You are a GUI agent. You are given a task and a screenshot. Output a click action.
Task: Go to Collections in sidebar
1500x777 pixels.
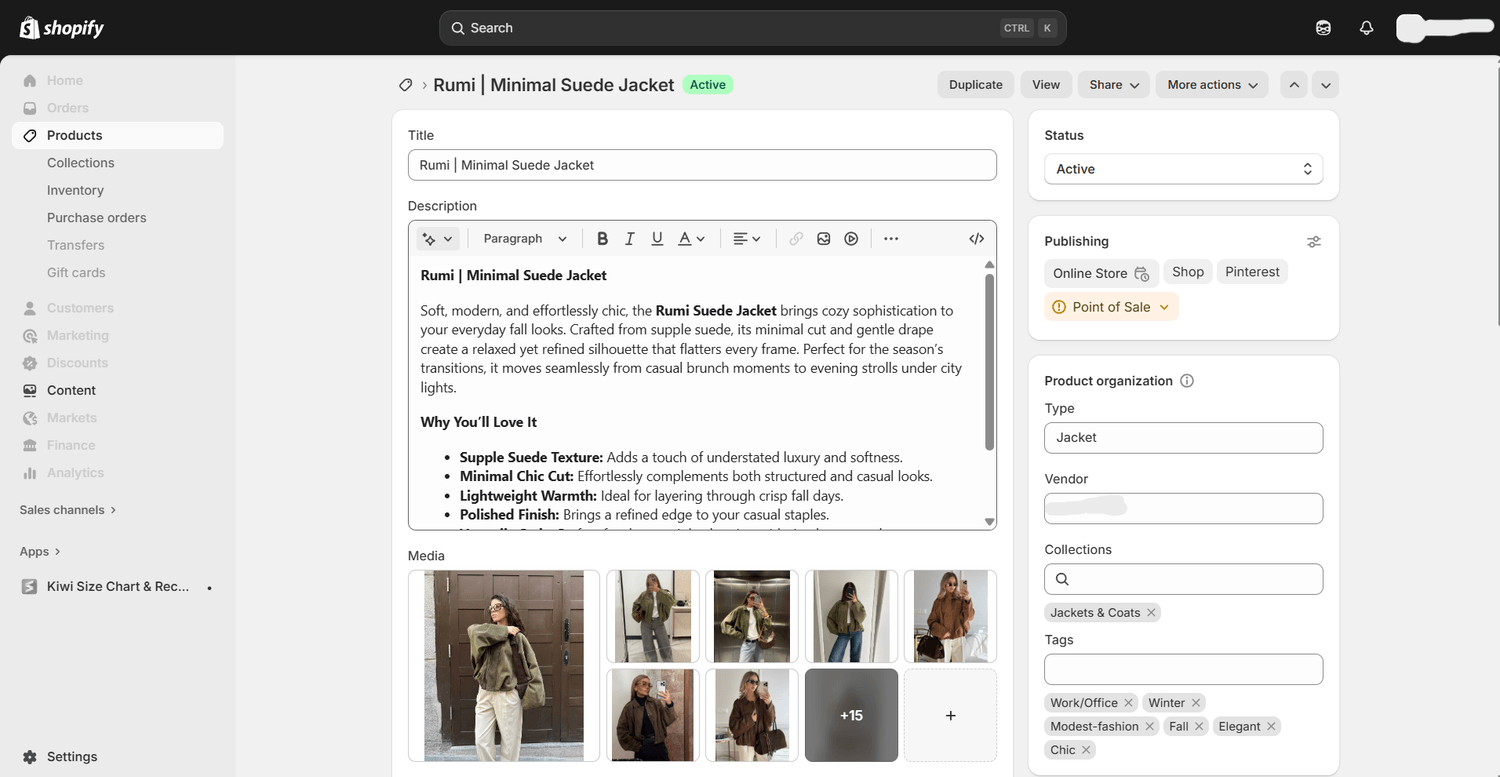point(80,163)
